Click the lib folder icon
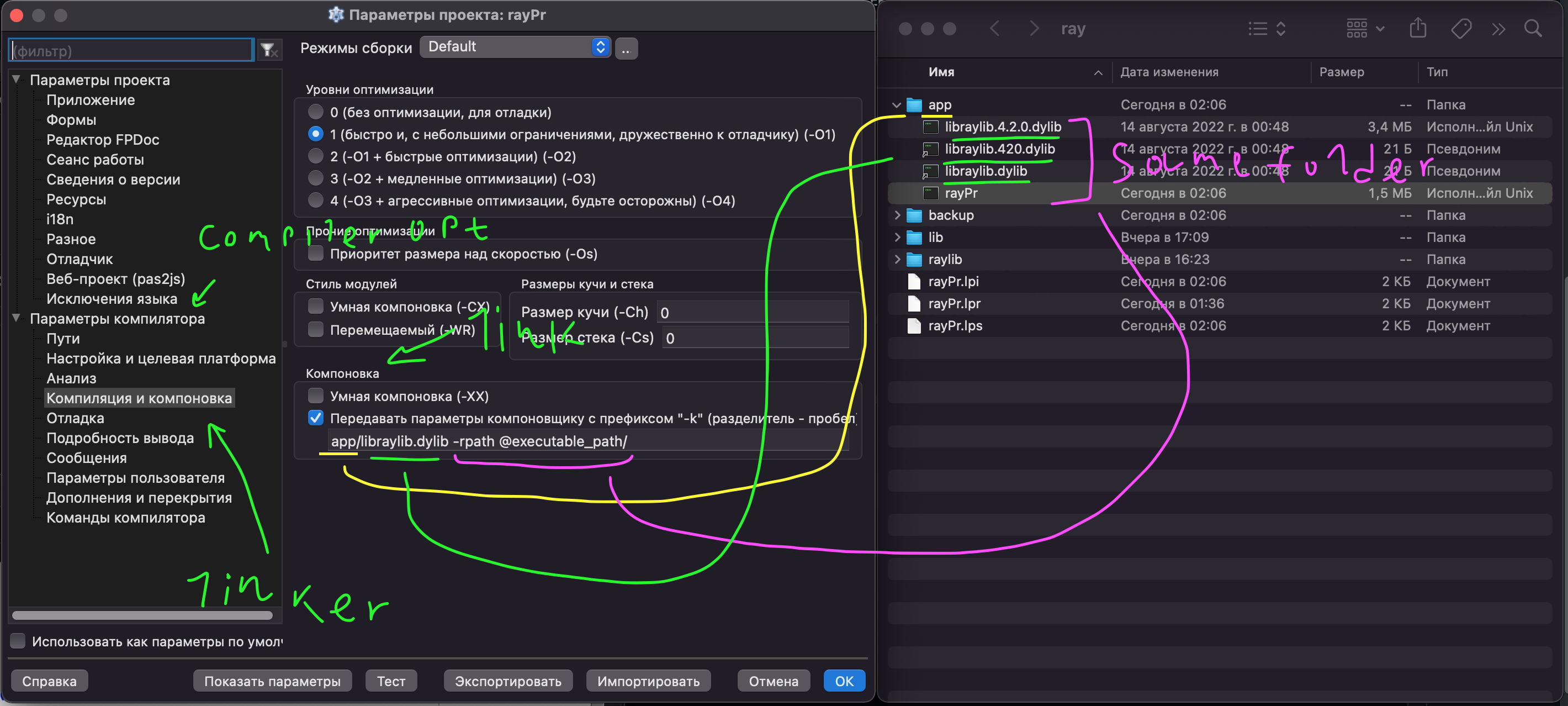This screenshot has width=1568, height=706. (914, 238)
